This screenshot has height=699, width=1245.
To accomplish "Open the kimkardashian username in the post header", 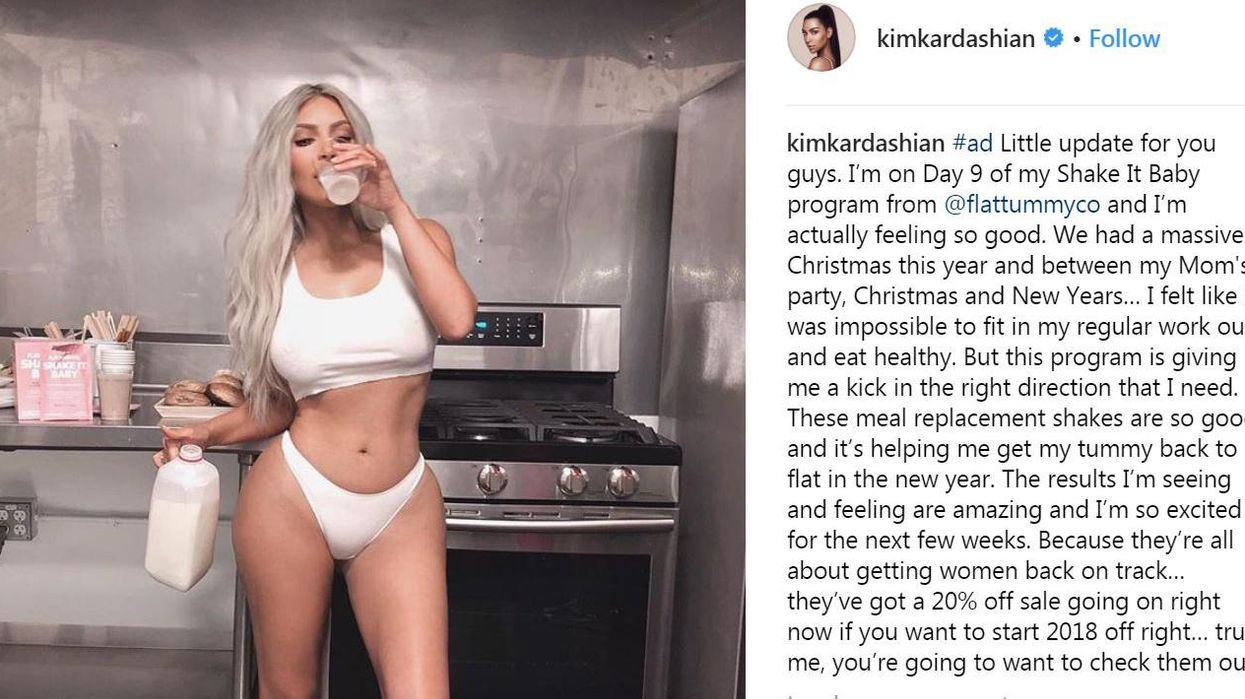I will (956, 38).
